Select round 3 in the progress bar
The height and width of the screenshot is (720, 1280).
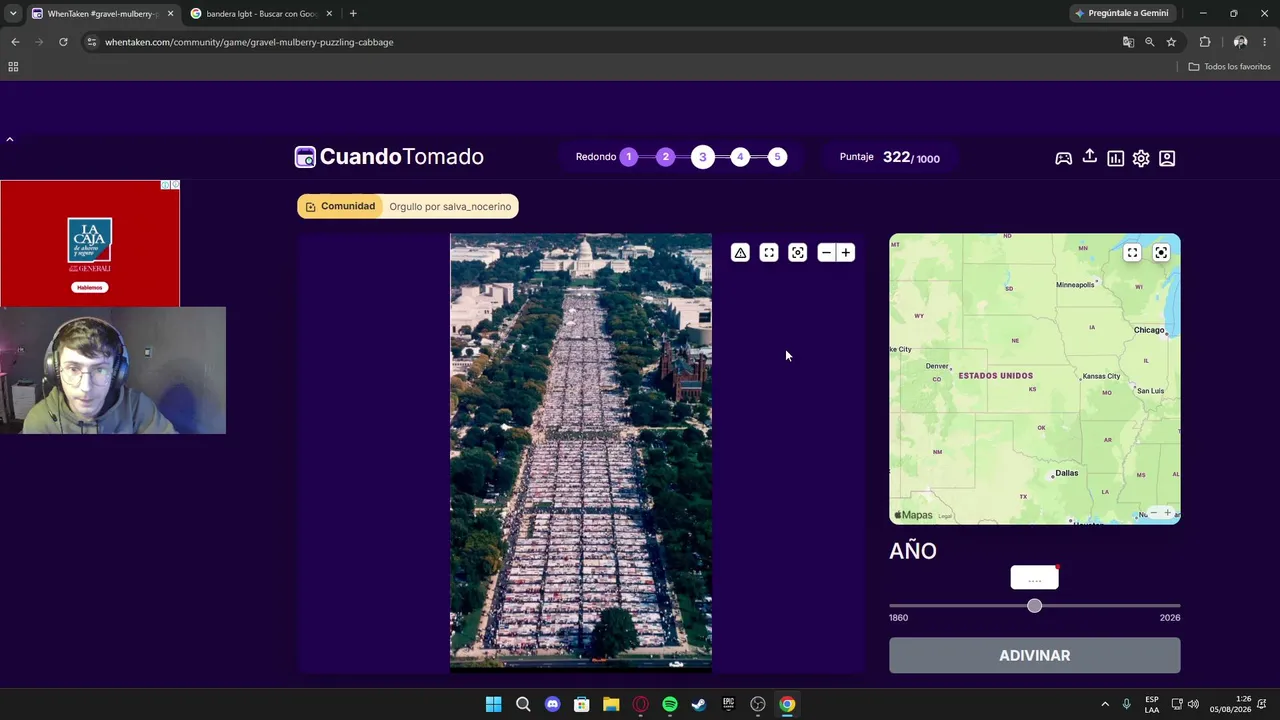point(703,157)
